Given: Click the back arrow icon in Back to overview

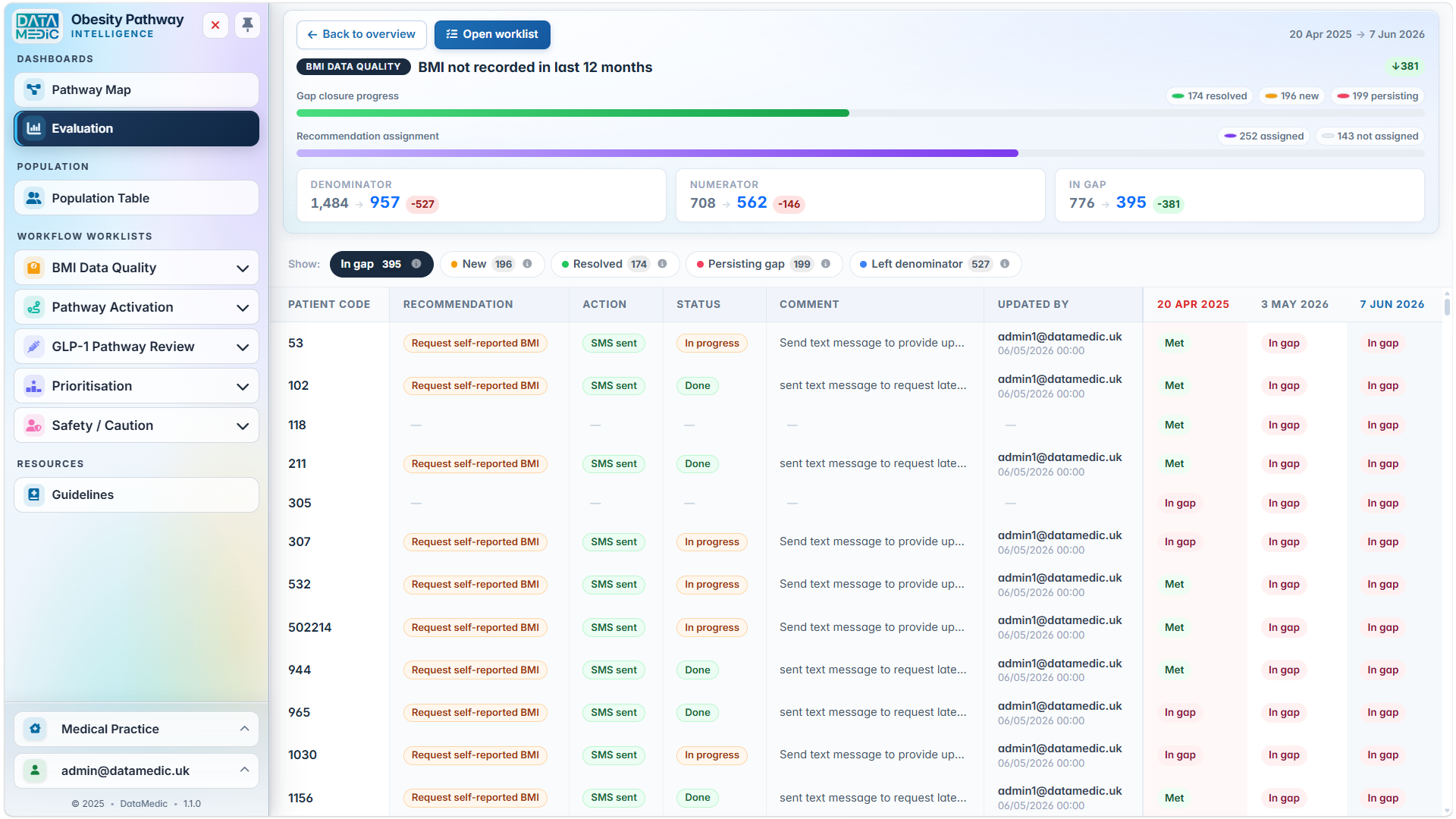Looking at the screenshot, I should [312, 35].
